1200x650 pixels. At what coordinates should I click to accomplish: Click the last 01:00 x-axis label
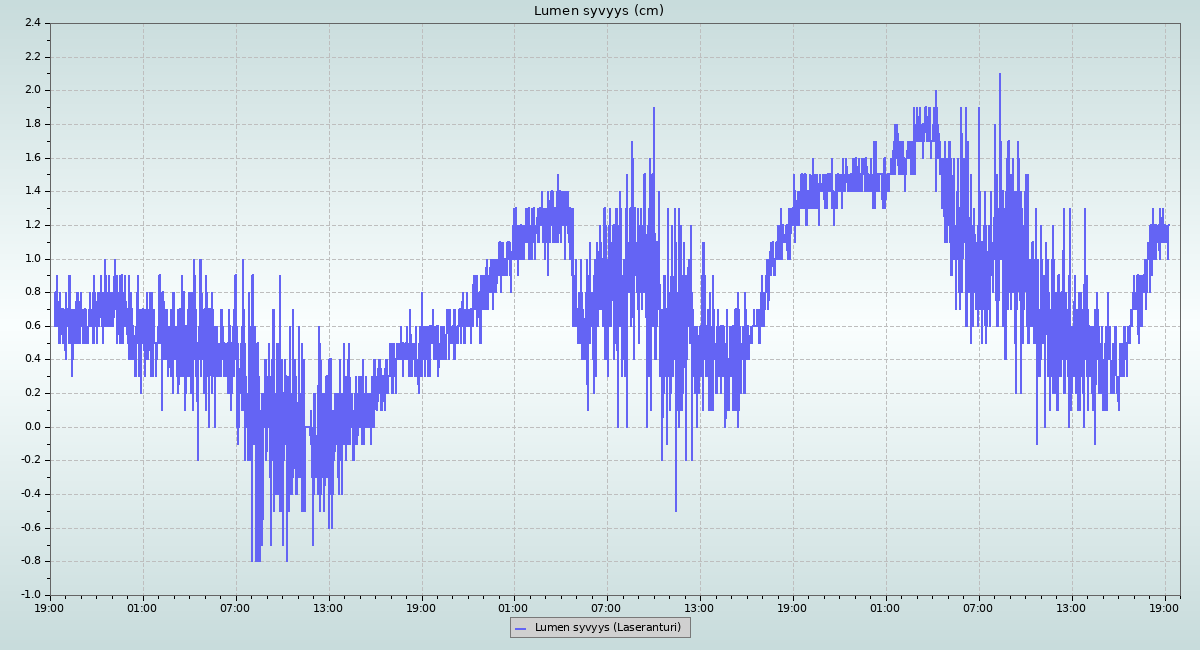pyautogui.click(x=885, y=608)
